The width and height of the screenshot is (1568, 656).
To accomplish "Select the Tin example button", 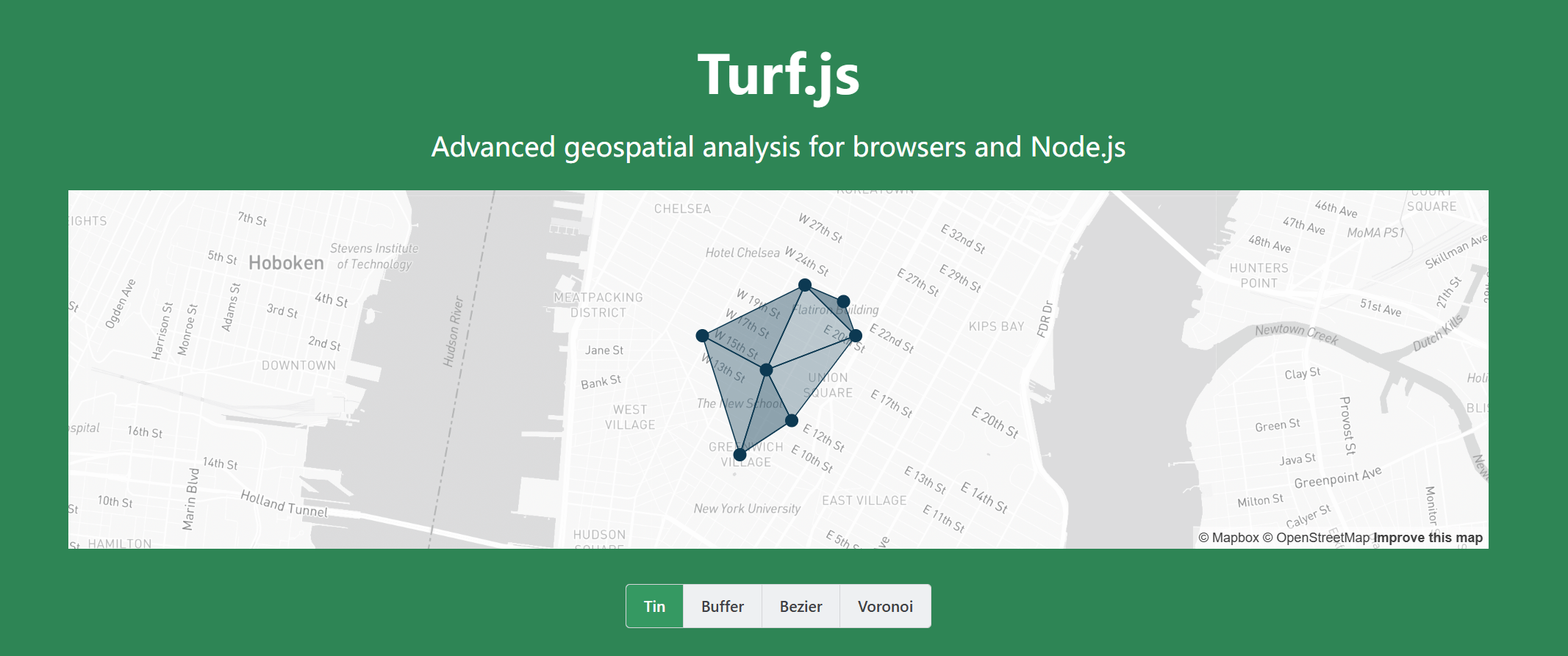I will tap(654, 606).
